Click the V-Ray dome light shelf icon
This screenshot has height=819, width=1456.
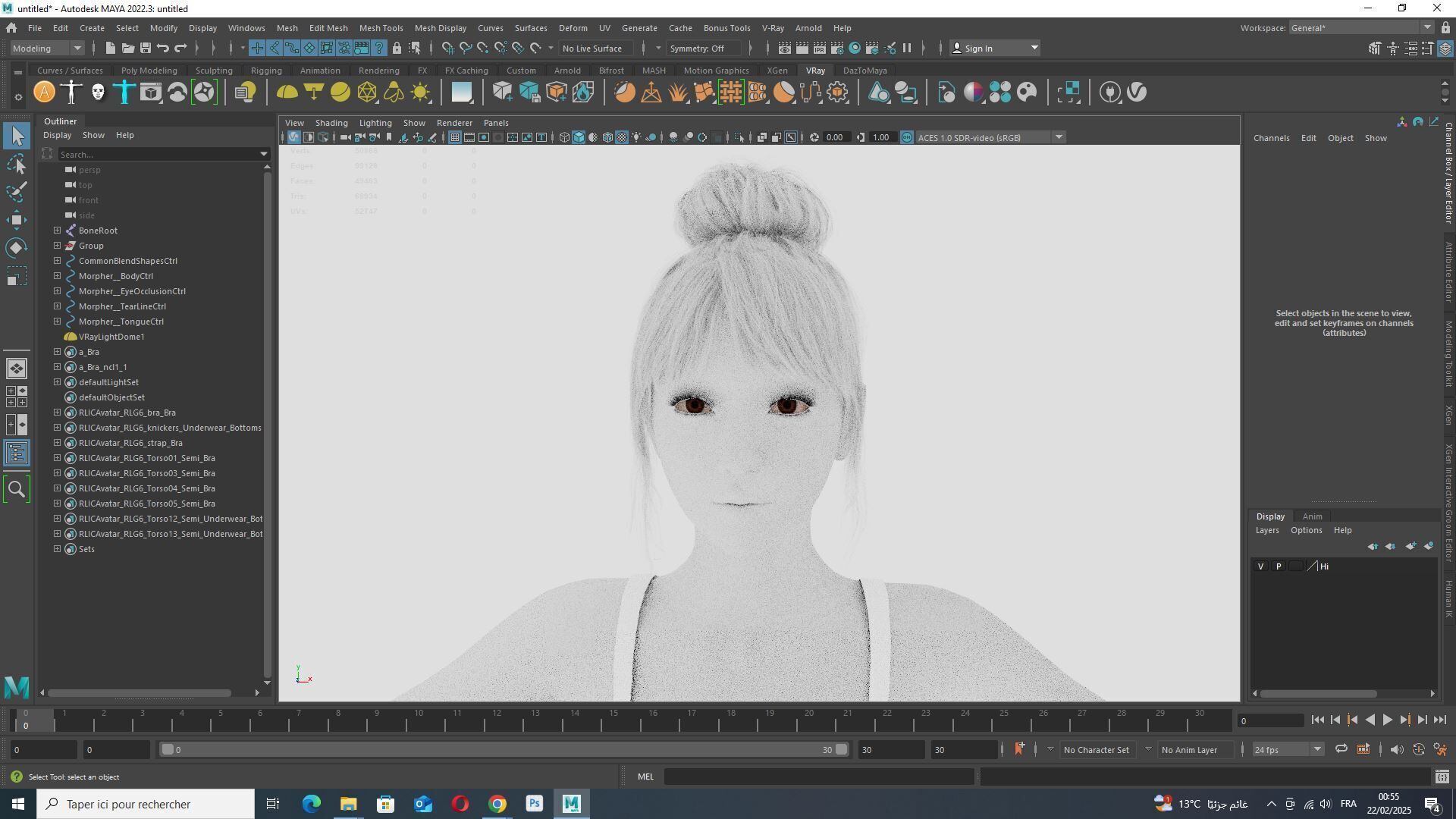pyautogui.click(x=287, y=93)
